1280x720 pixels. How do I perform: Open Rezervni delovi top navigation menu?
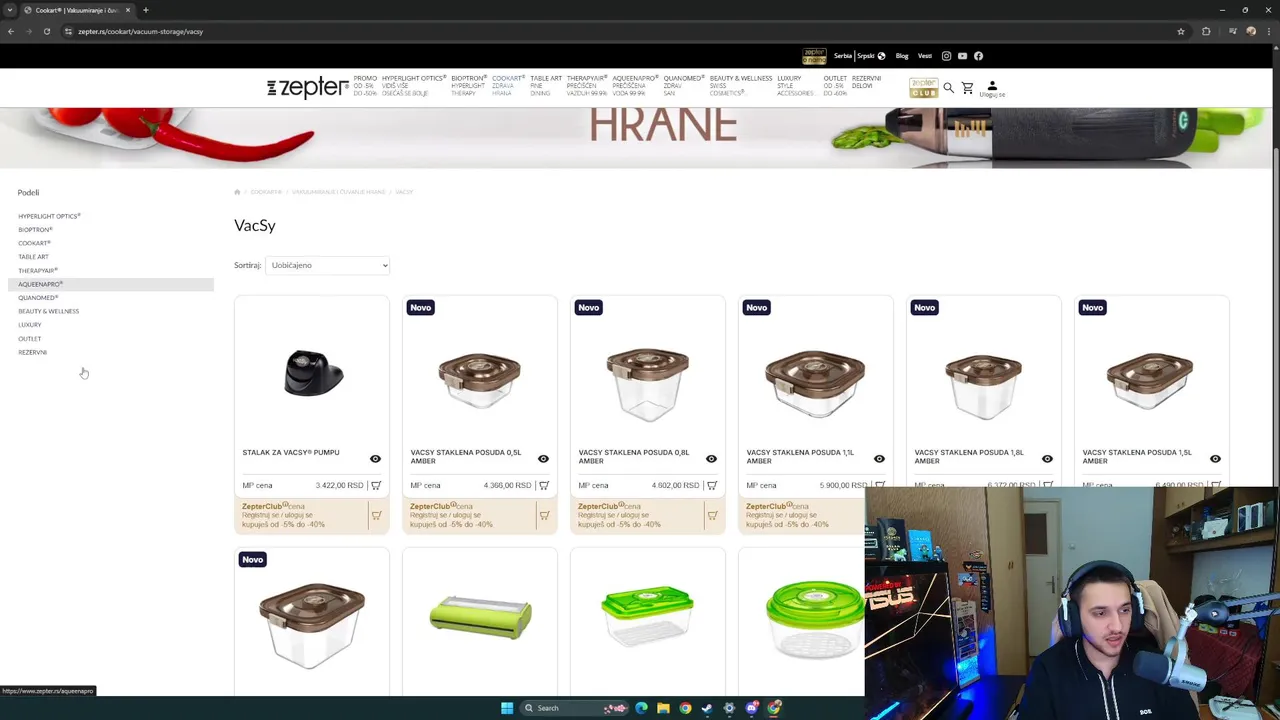click(866, 82)
